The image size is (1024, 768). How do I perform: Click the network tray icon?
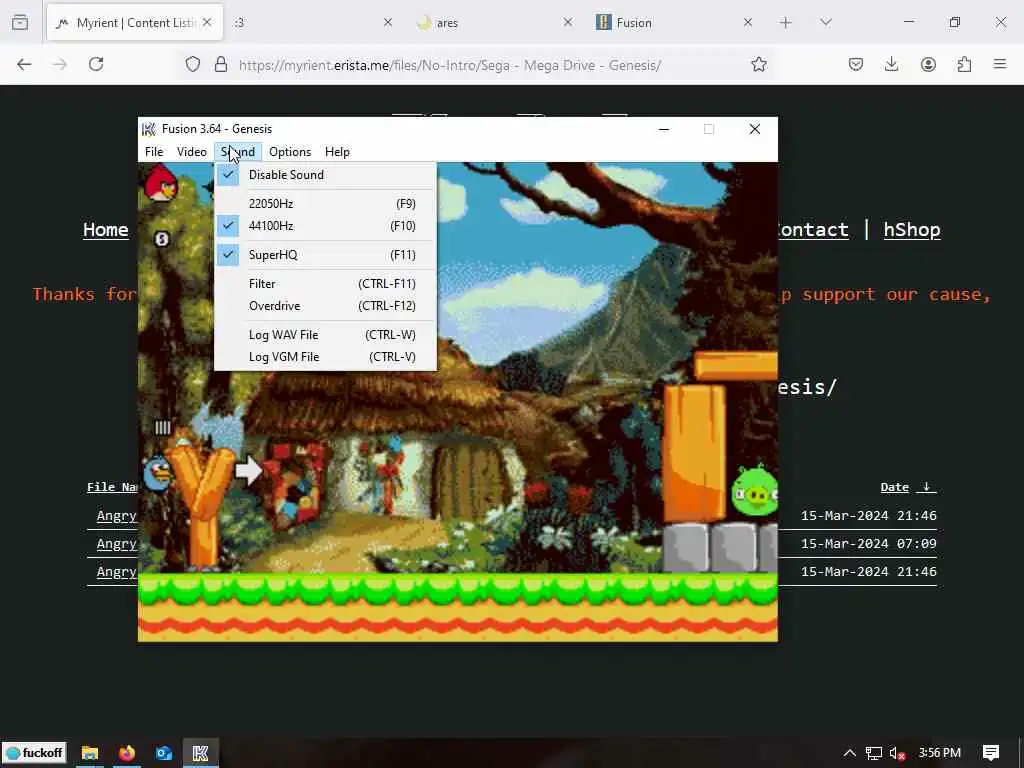point(874,753)
